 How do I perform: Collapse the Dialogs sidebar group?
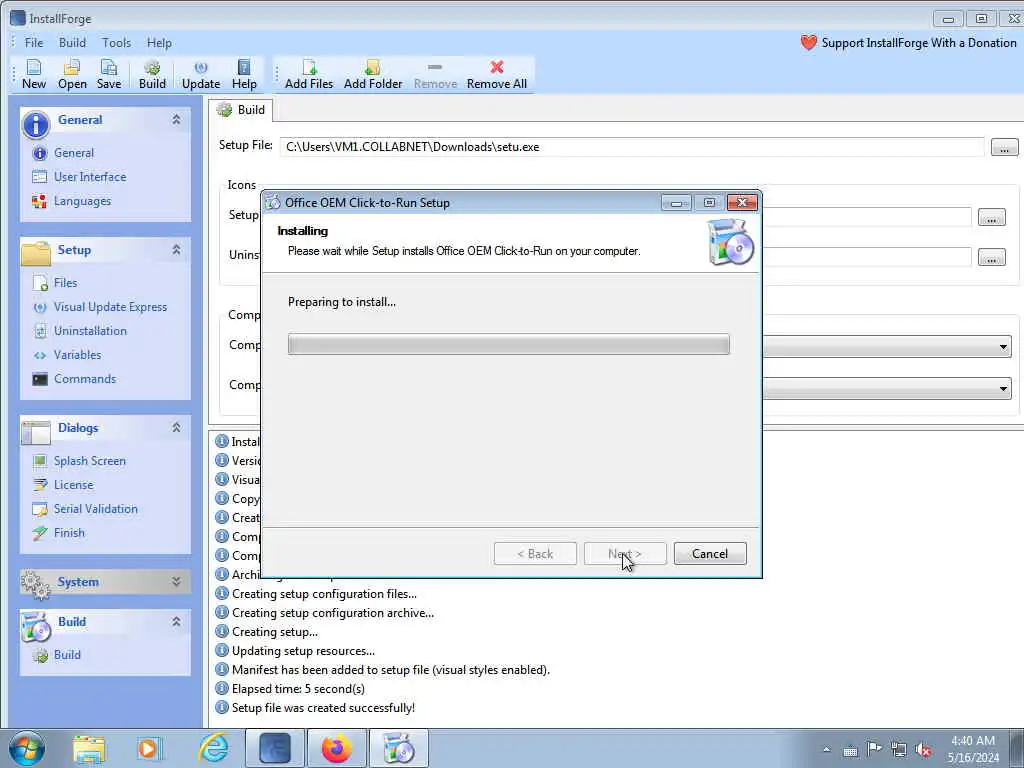click(x=176, y=427)
